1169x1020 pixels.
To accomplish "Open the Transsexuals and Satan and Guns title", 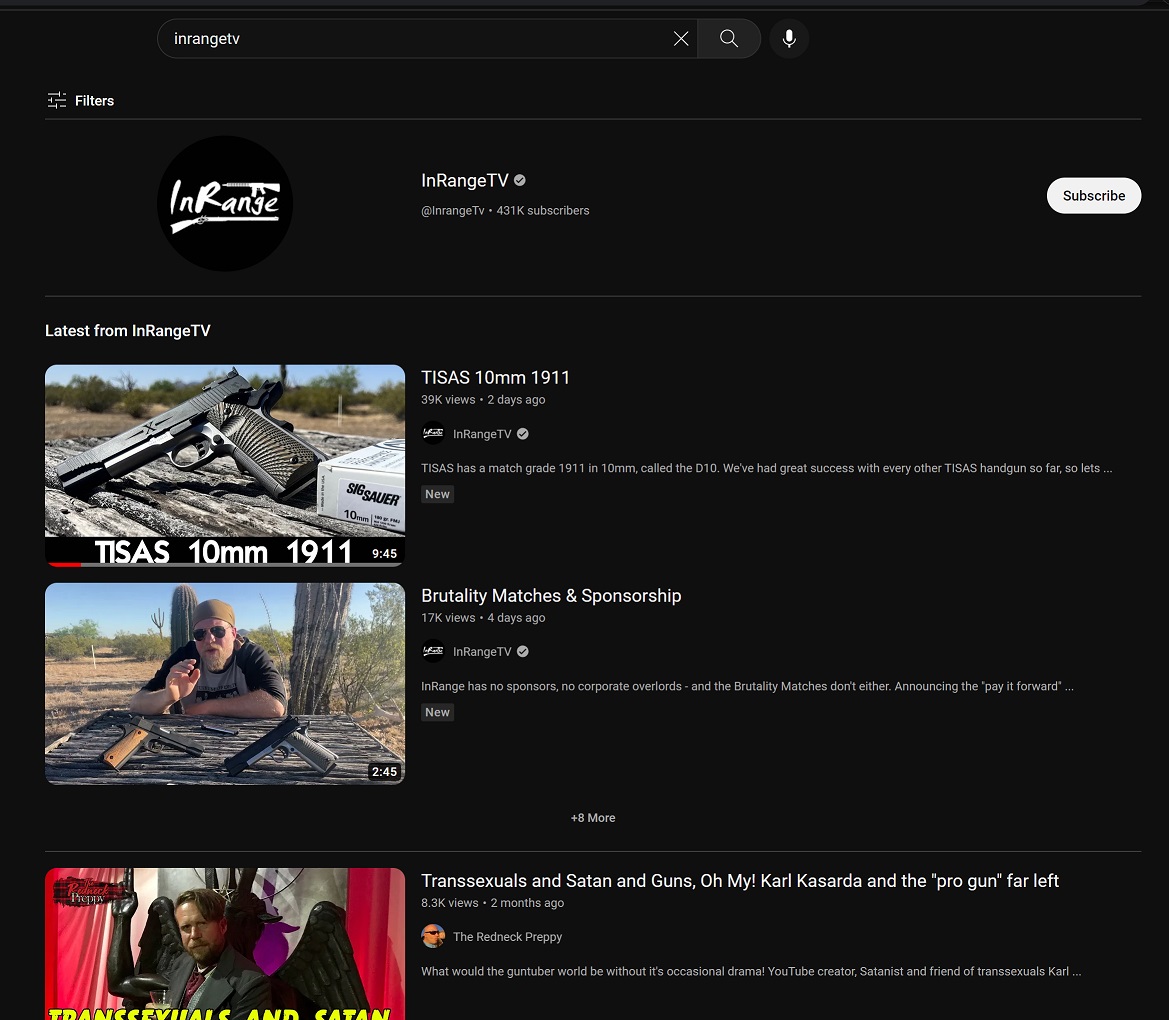I will (740, 881).
